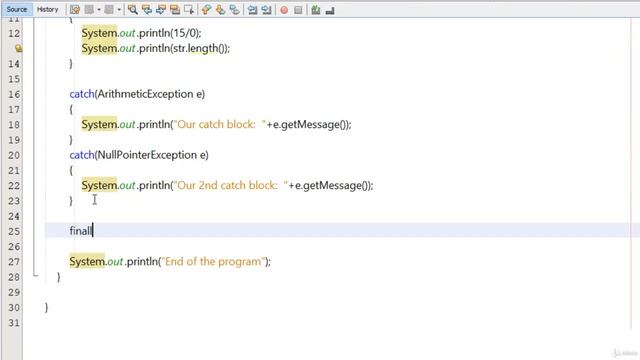
Task: Click line number 16 in the gutter
Action: pyautogui.click(x=14, y=94)
